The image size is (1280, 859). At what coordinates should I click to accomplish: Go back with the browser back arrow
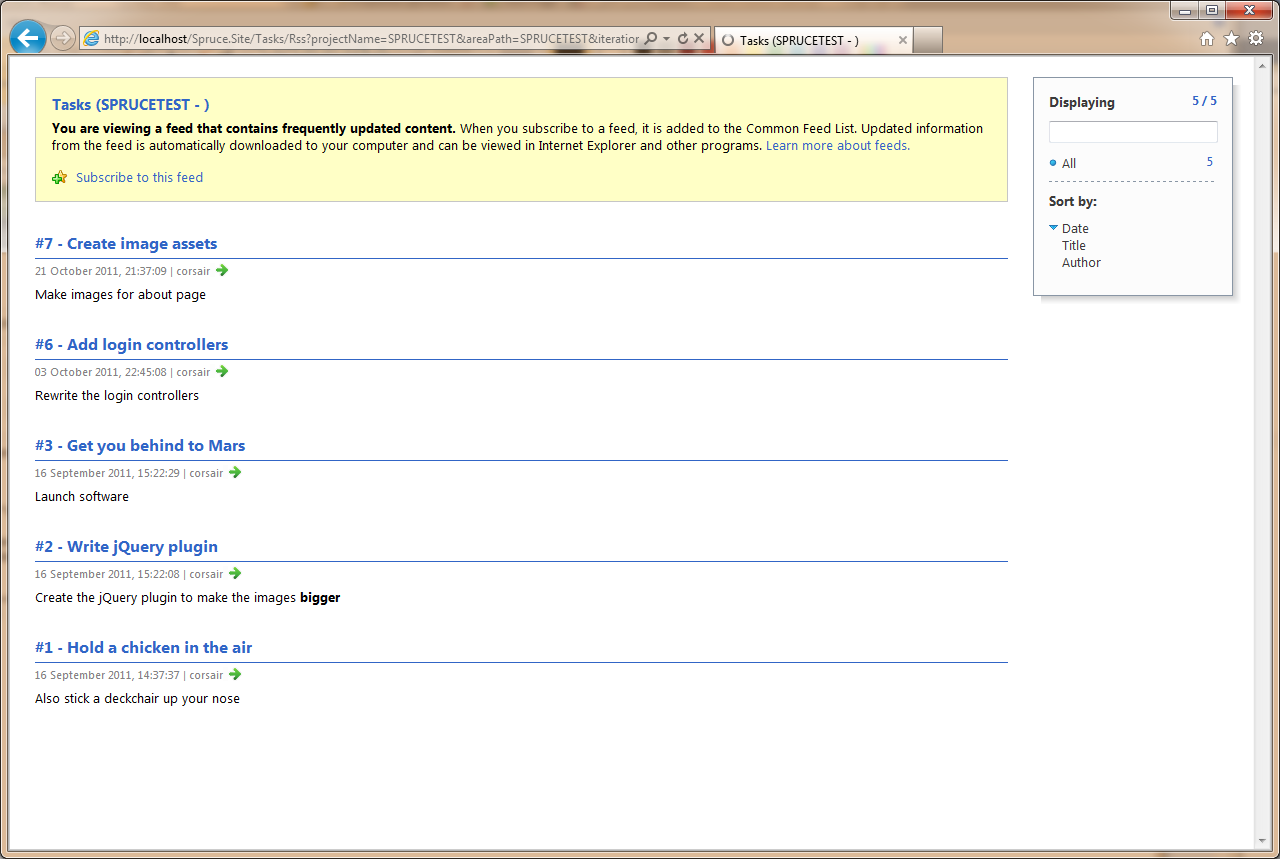(27, 38)
